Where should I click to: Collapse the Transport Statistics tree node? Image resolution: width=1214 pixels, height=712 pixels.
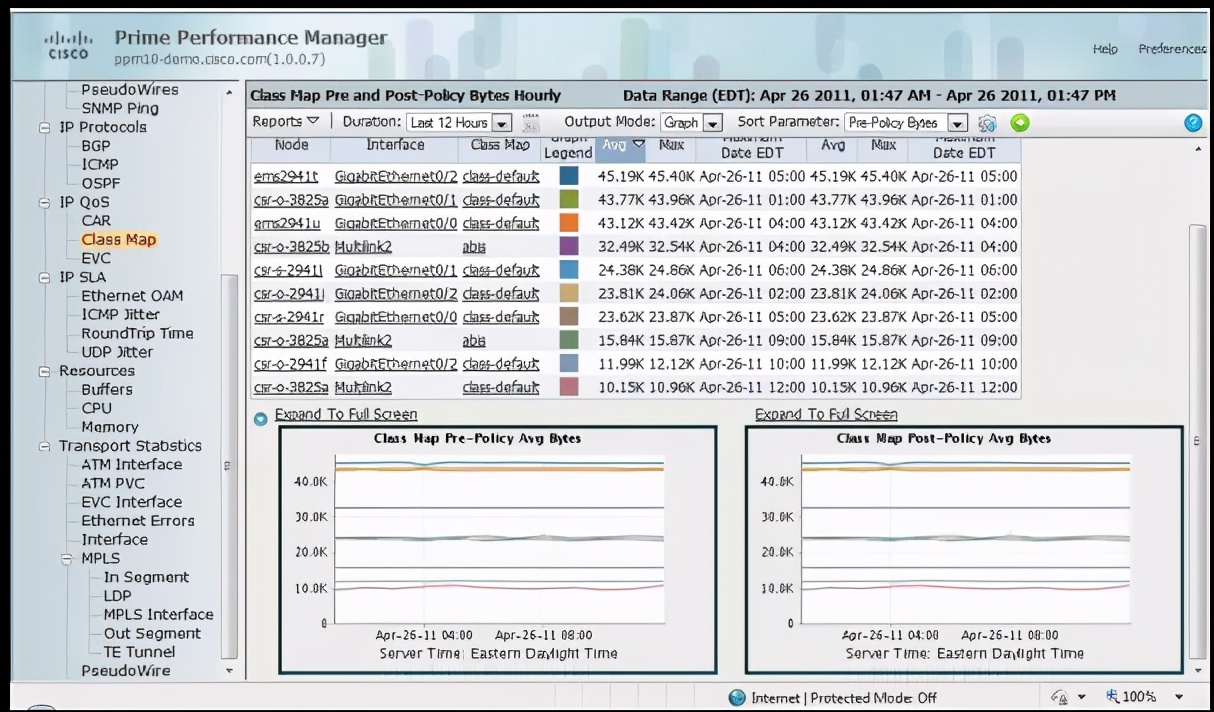point(44,447)
